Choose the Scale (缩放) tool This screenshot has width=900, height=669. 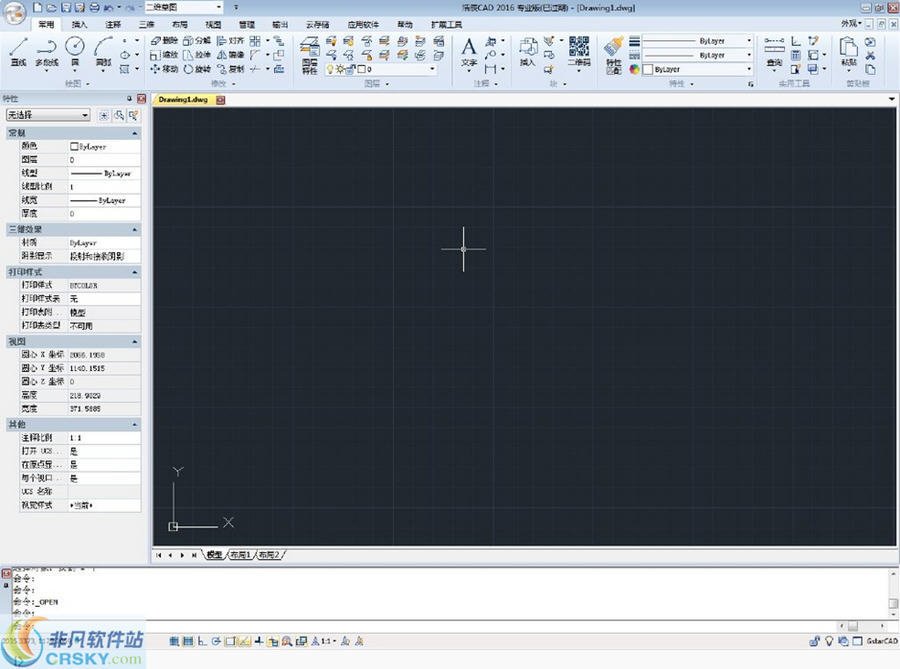coord(164,55)
